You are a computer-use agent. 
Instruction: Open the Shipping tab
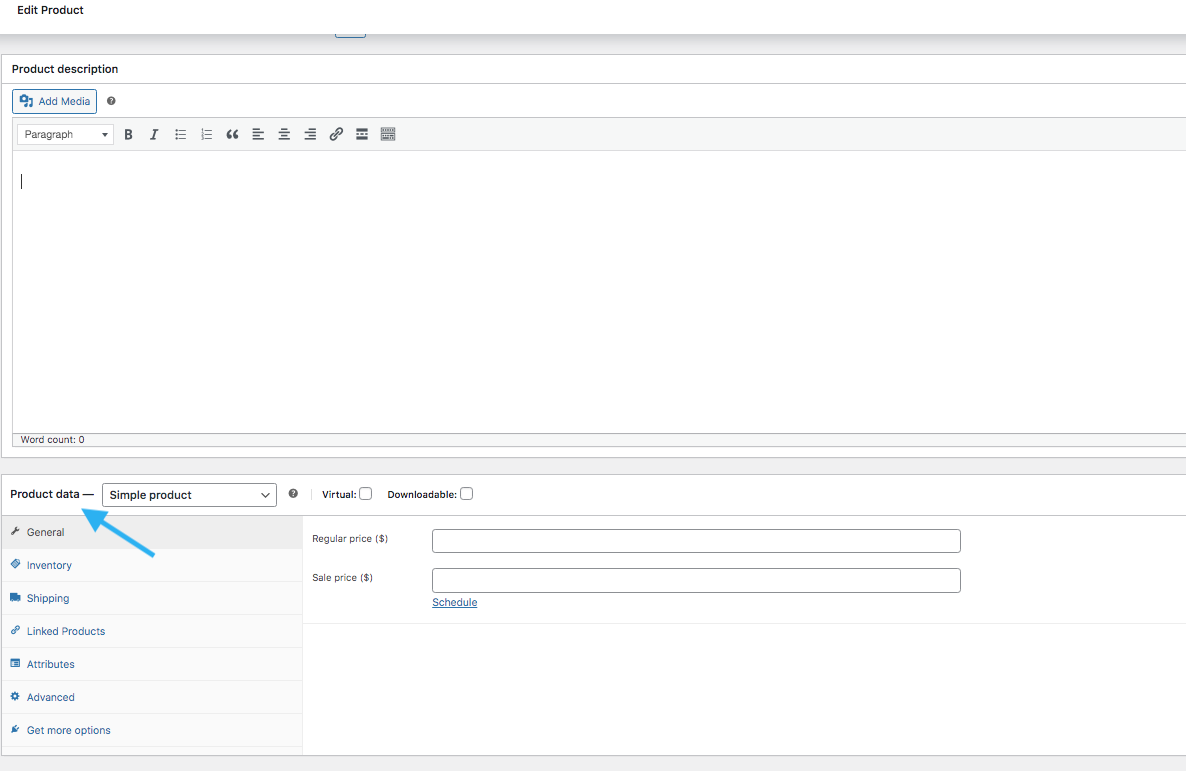[x=152, y=598]
